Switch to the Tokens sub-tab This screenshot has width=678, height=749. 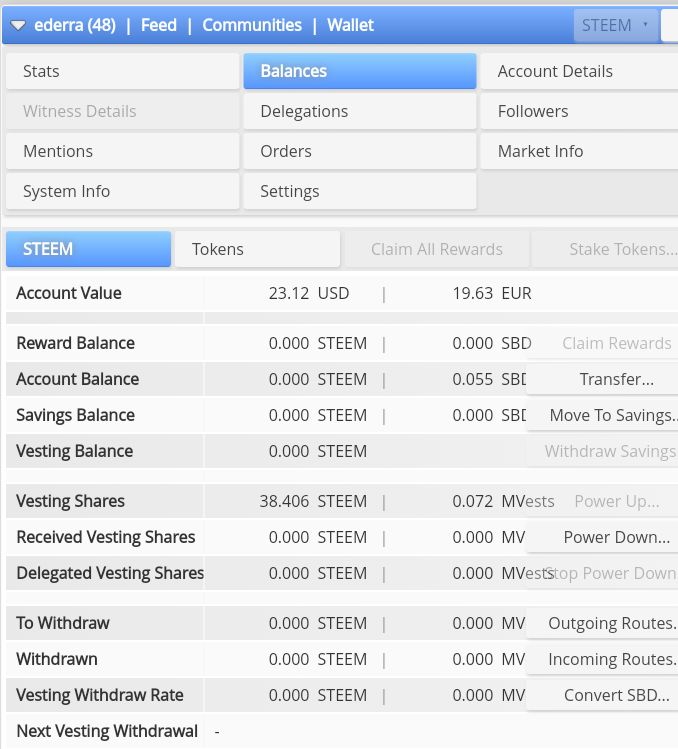pyautogui.click(x=258, y=249)
